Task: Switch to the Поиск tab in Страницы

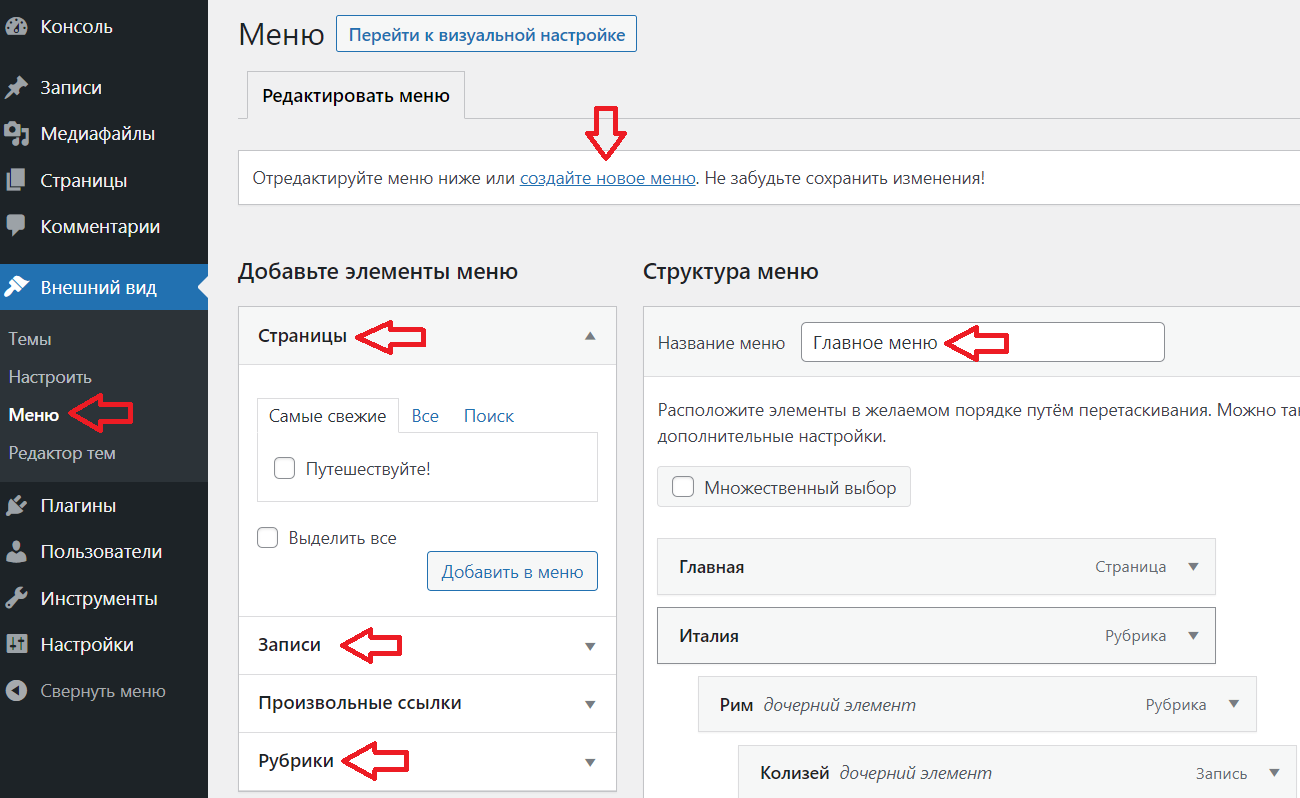Action: click(x=489, y=416)
